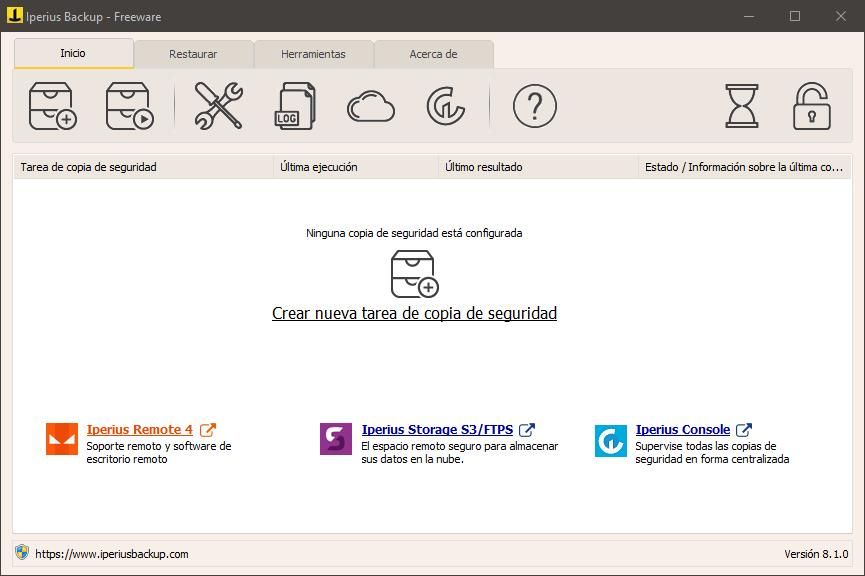Click the 'Versión 8.1.0' status text

pyautogui.click(x=816, y=554)
